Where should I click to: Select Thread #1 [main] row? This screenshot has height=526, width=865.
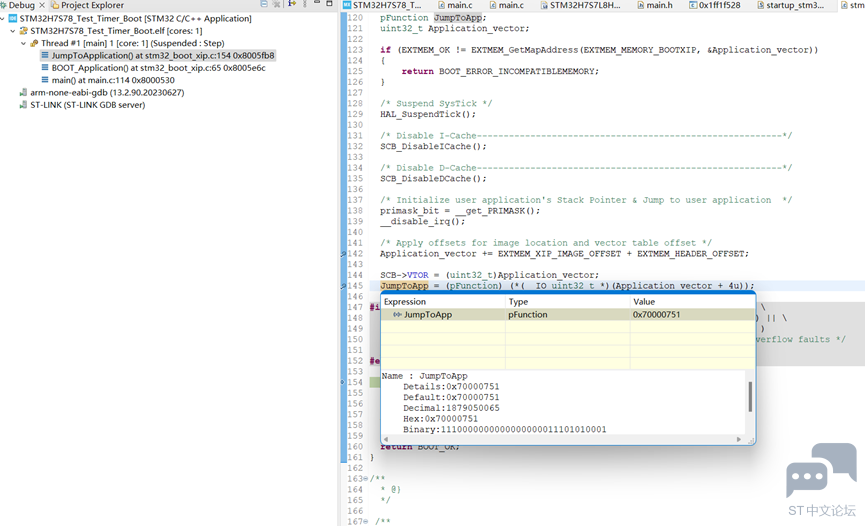click(132, 43)
